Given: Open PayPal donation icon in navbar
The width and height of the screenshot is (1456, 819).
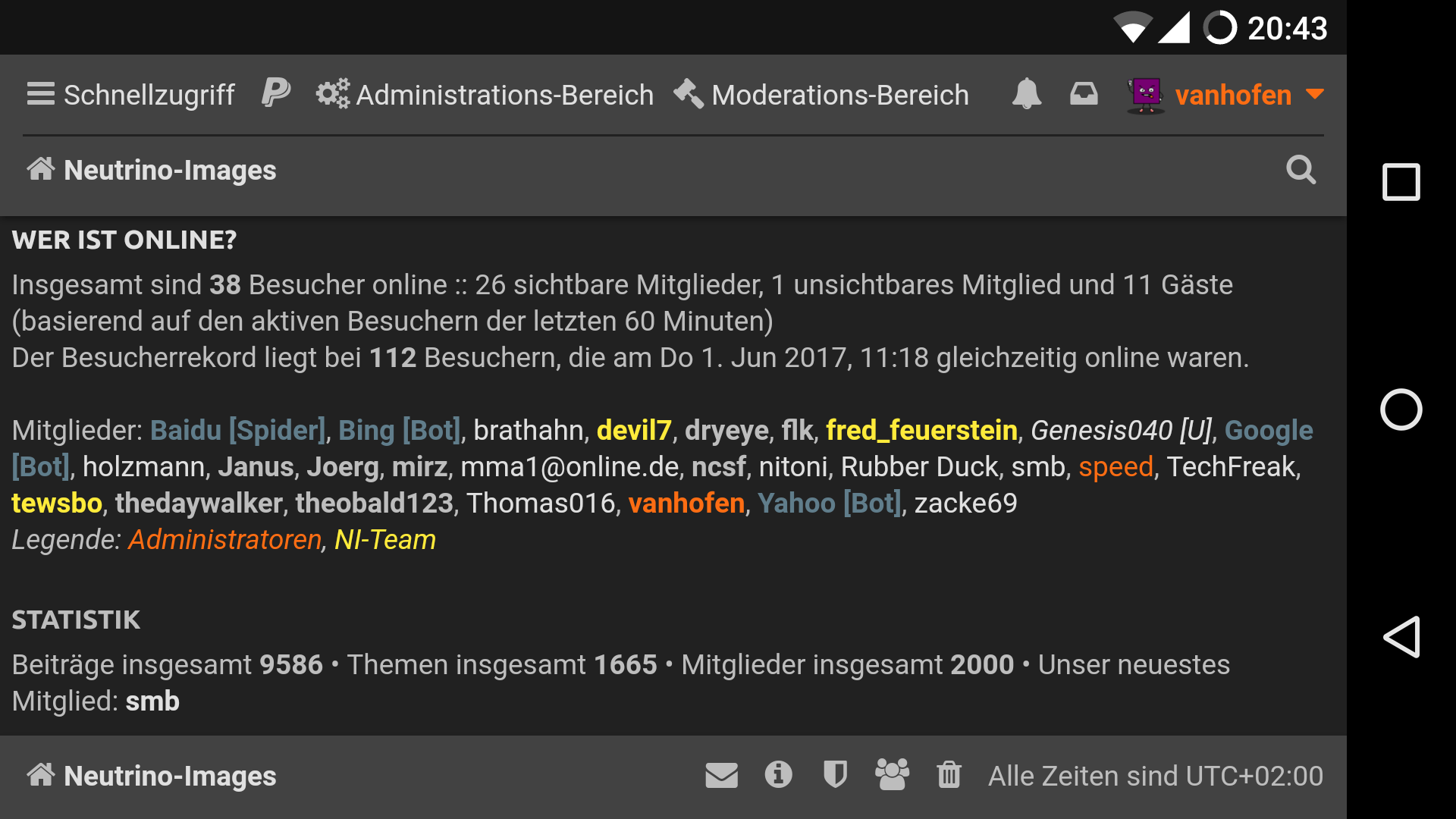Looking at the screenshot, I should coord(276,94).
